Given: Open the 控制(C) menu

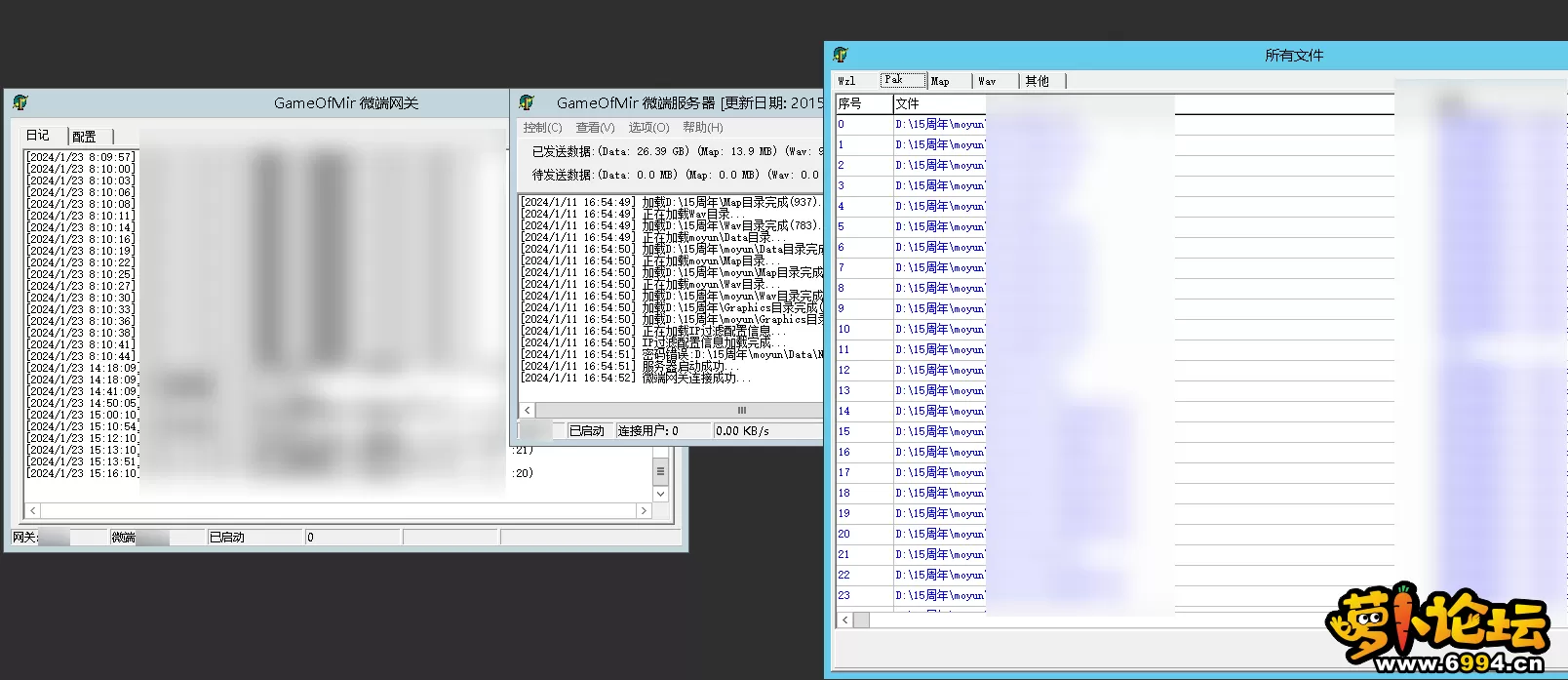Looking at the screenshot, I should (x=542, y=128).
